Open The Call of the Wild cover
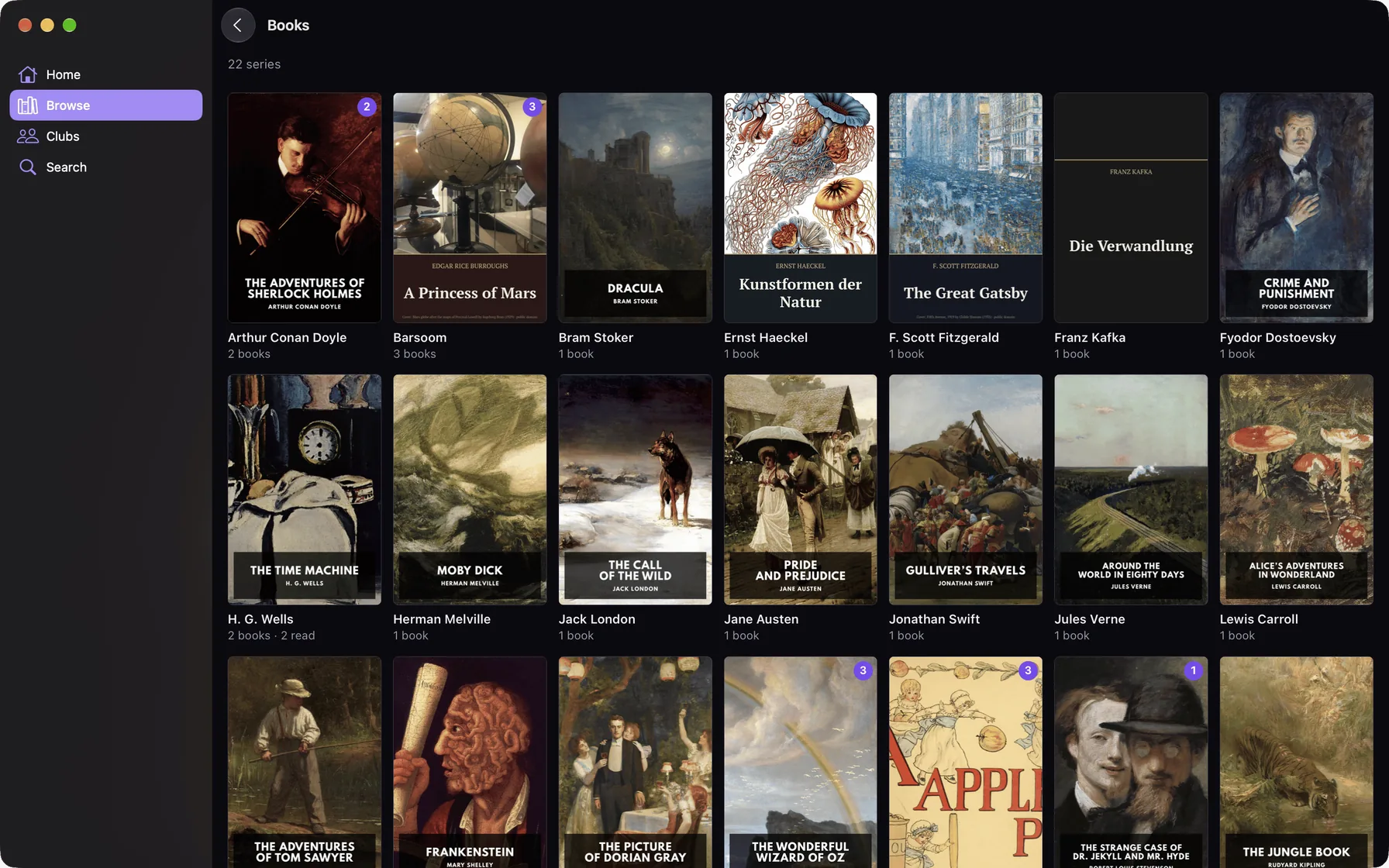The height and width of the screenshot is (868, 1389). pyautogui.click(x=635, y=490)
